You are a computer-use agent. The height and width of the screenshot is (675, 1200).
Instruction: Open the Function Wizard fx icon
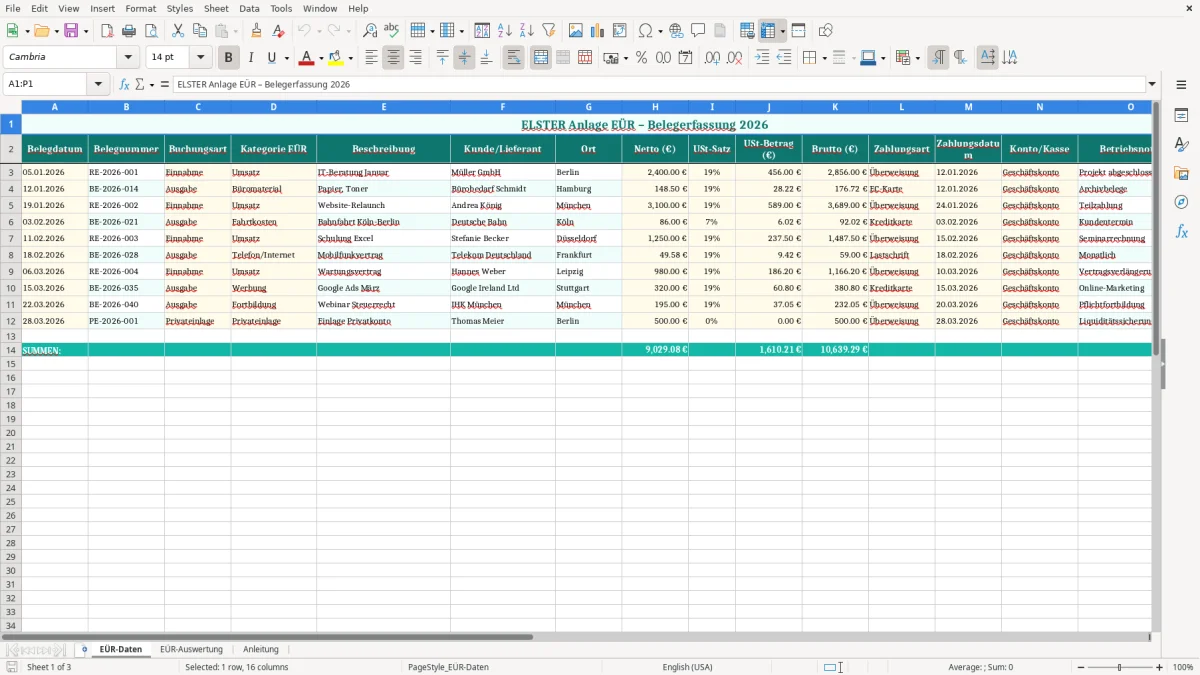pos(125,85)
